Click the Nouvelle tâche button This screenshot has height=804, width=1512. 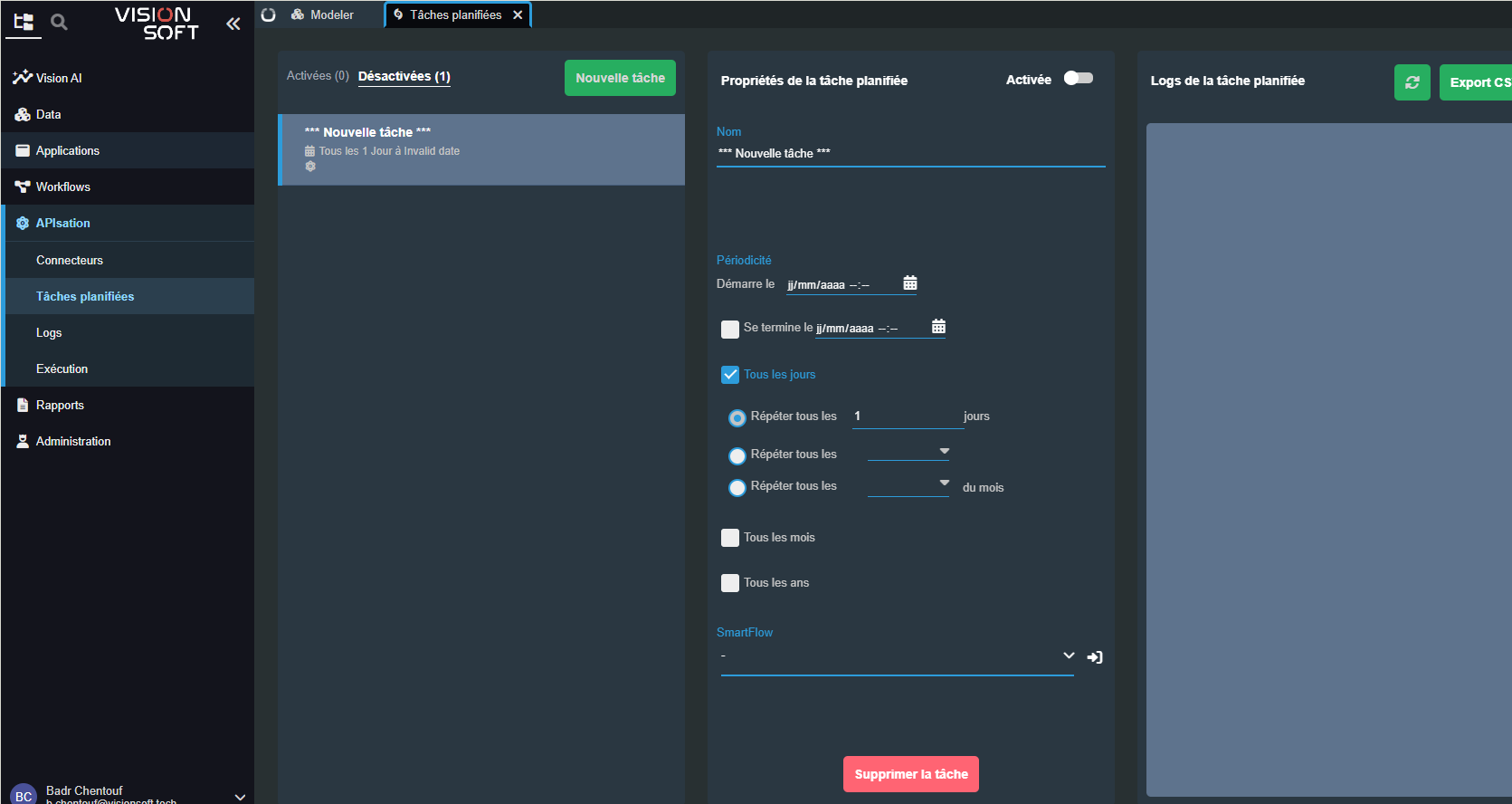[x=620, y=78]
